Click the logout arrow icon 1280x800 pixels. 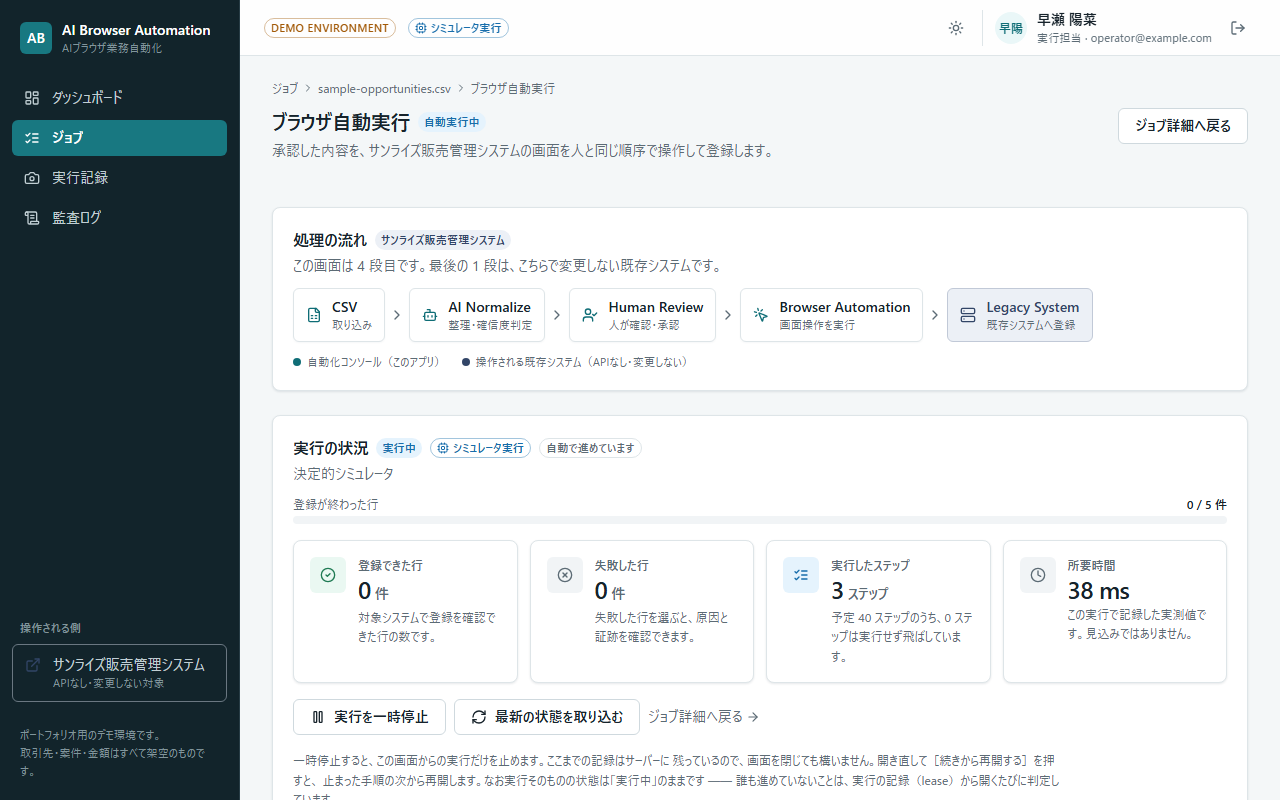(1238, 28)
